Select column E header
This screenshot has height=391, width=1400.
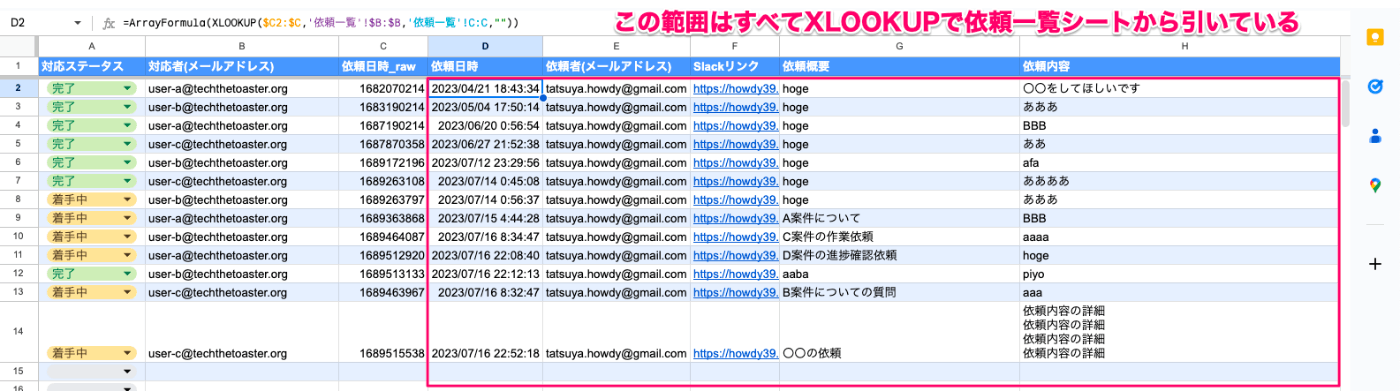coord(616,46)
